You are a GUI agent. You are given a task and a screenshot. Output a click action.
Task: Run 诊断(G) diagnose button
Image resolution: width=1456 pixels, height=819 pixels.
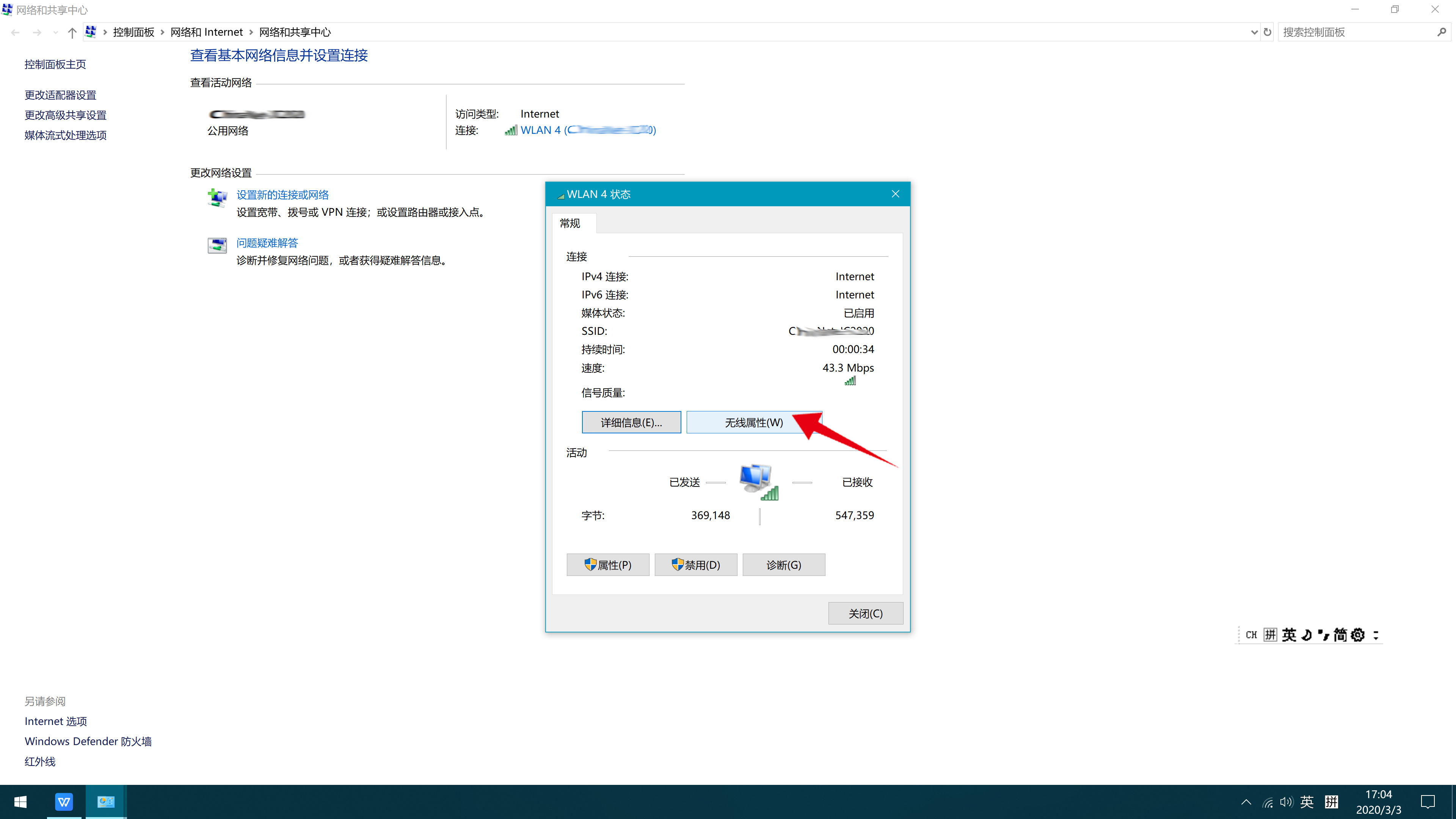click(784, 565)
